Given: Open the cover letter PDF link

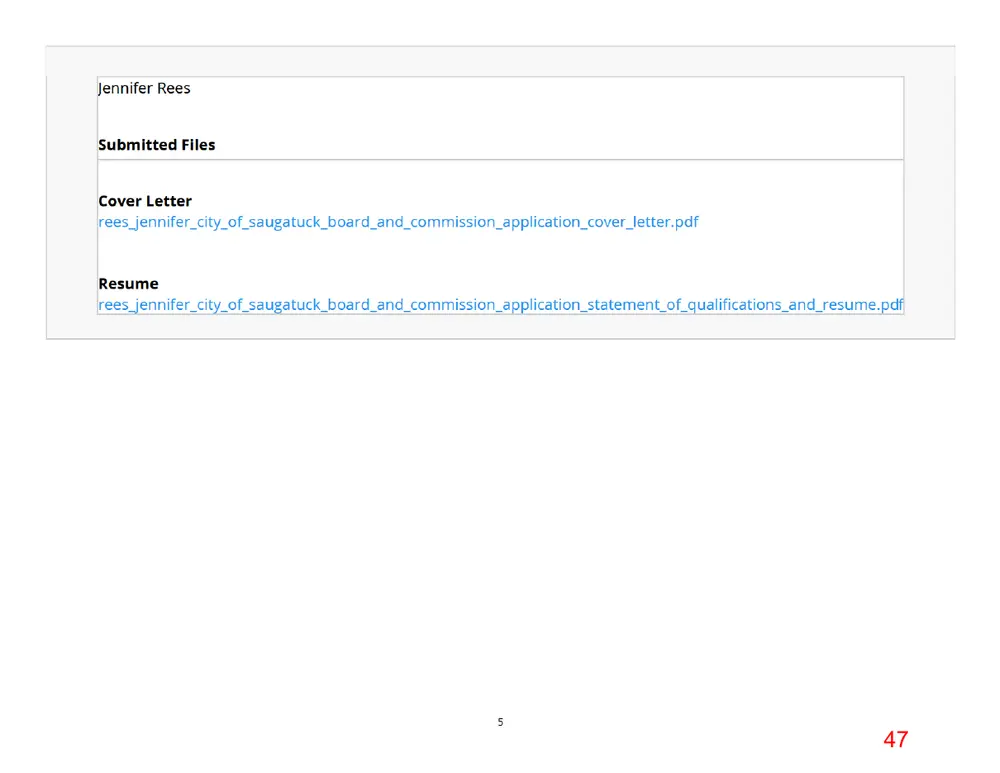Looking at the screenshot, I should tap(398, 222).
